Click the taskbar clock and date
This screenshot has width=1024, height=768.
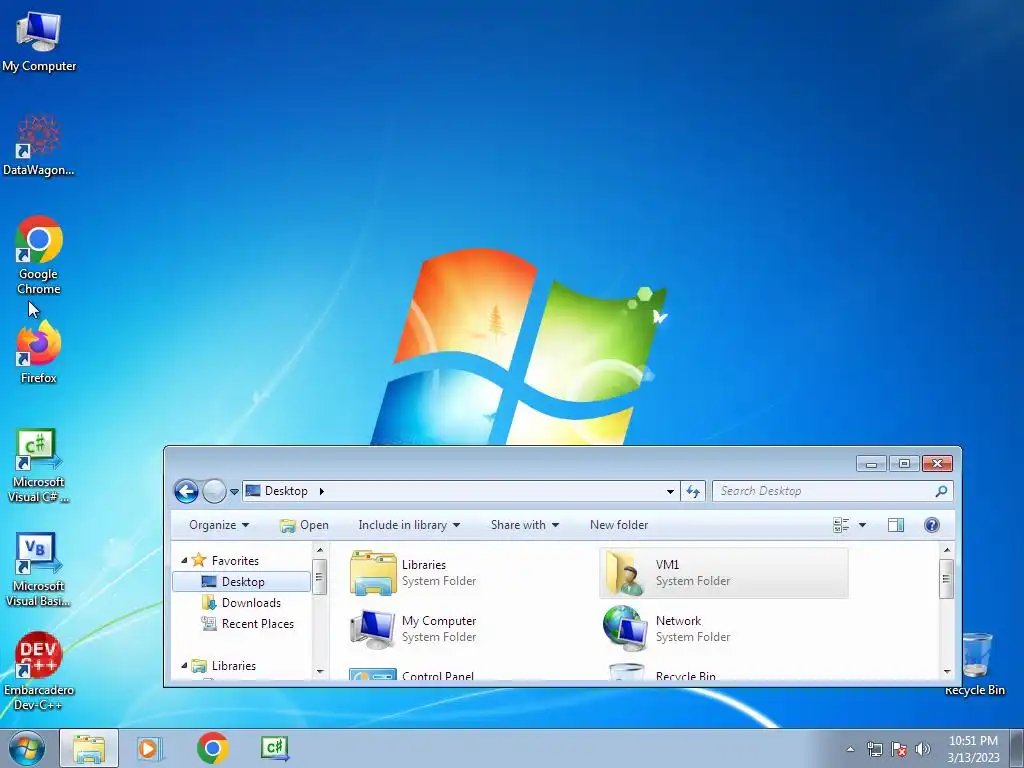[x=973, y=749]
